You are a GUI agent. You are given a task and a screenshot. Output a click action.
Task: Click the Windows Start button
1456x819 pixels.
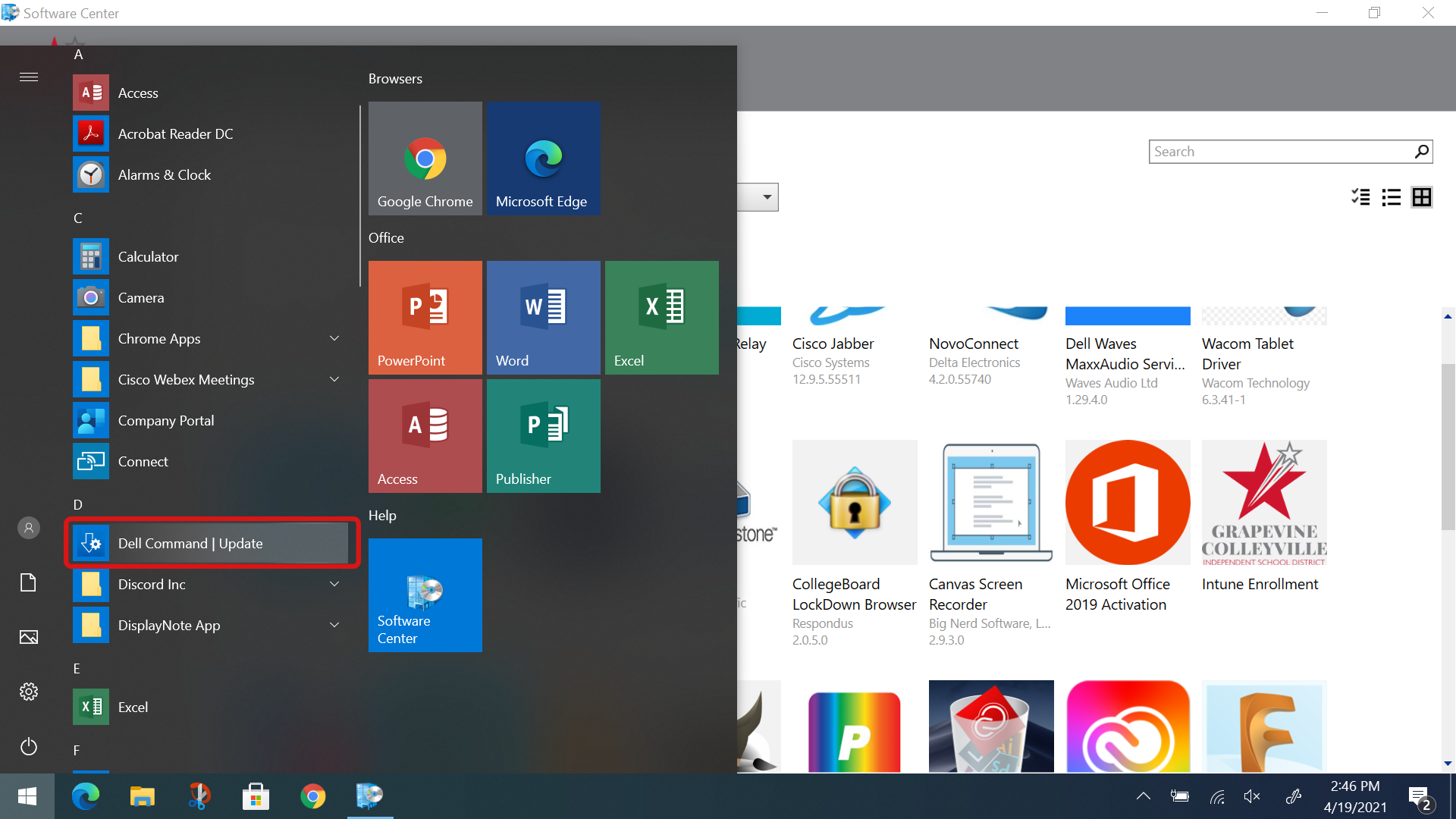(x=27, y=796)
